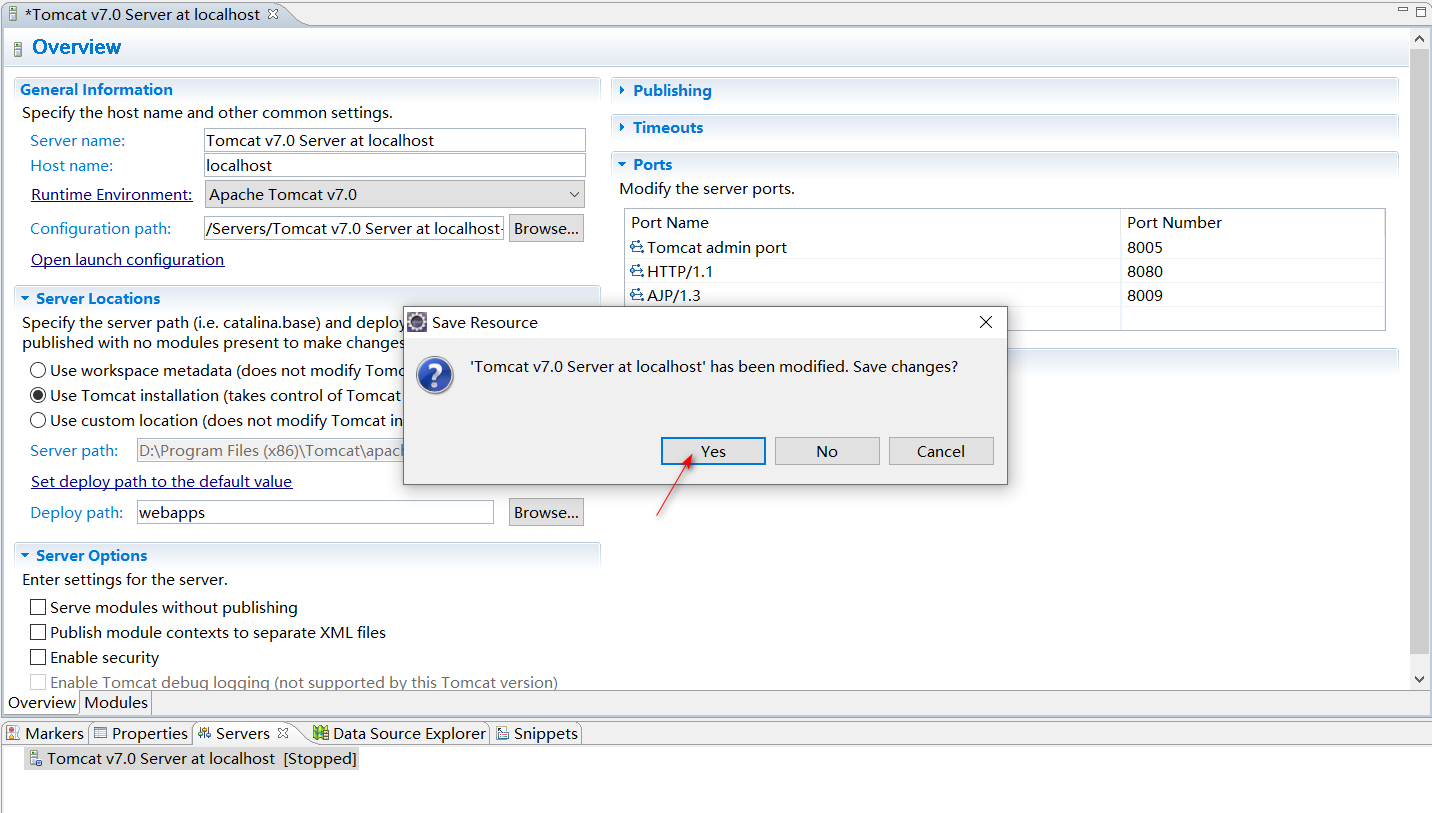1432x813 pixels.
Task: Click the Markers tab icon
Action: tap(13, 733)
